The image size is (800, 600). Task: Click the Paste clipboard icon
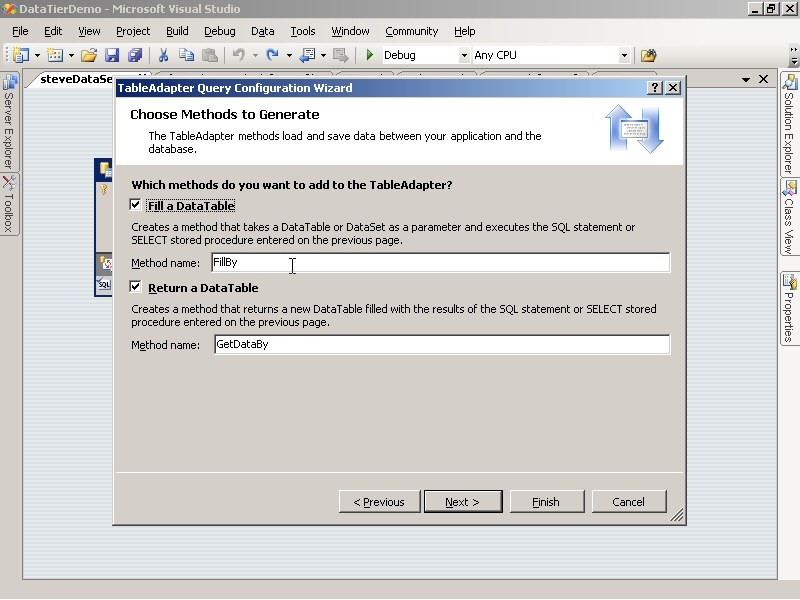(210, 55)
